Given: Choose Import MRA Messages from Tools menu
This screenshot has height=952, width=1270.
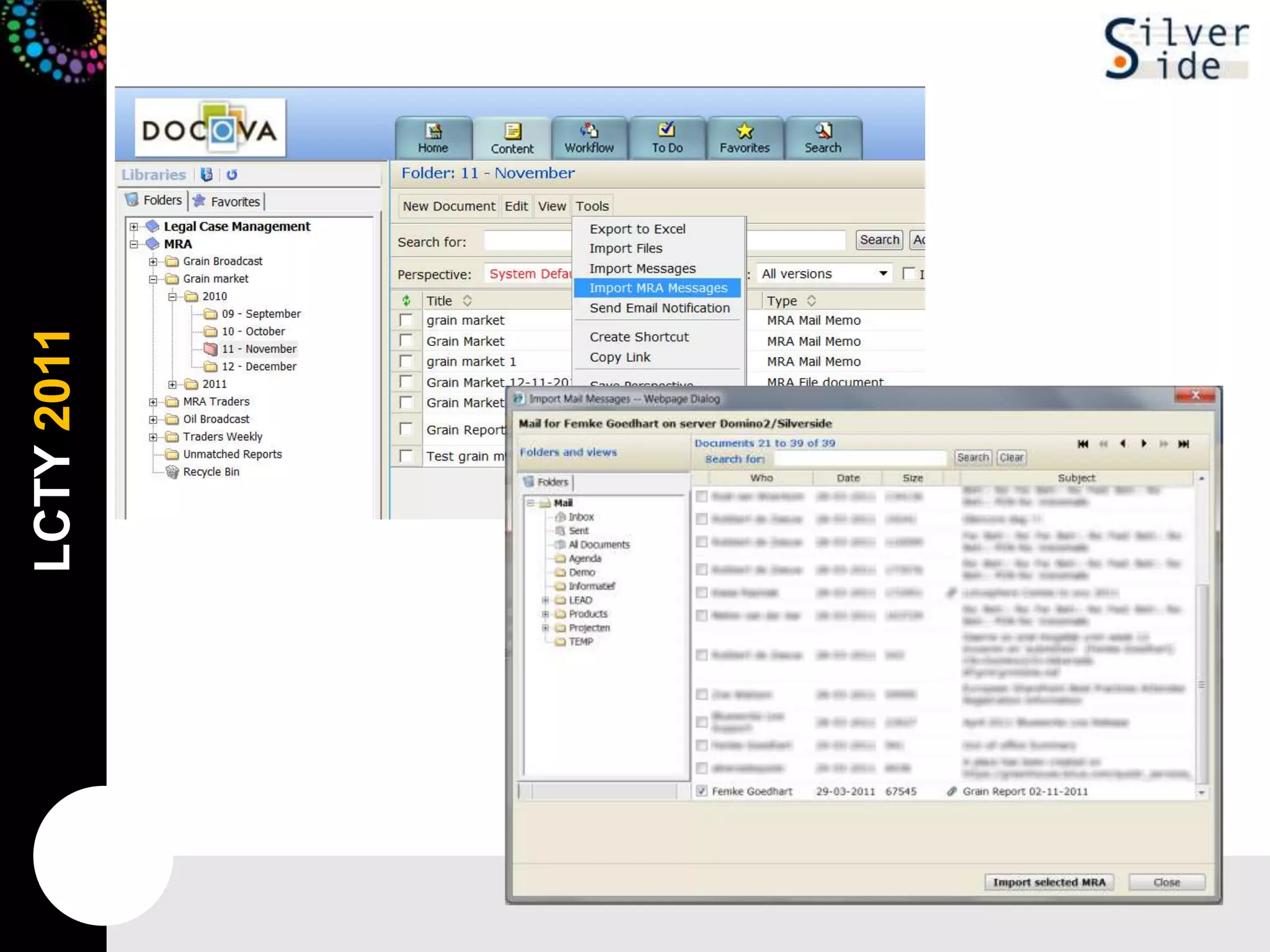Looking at the screenshot, I should (x=657, y=288).
